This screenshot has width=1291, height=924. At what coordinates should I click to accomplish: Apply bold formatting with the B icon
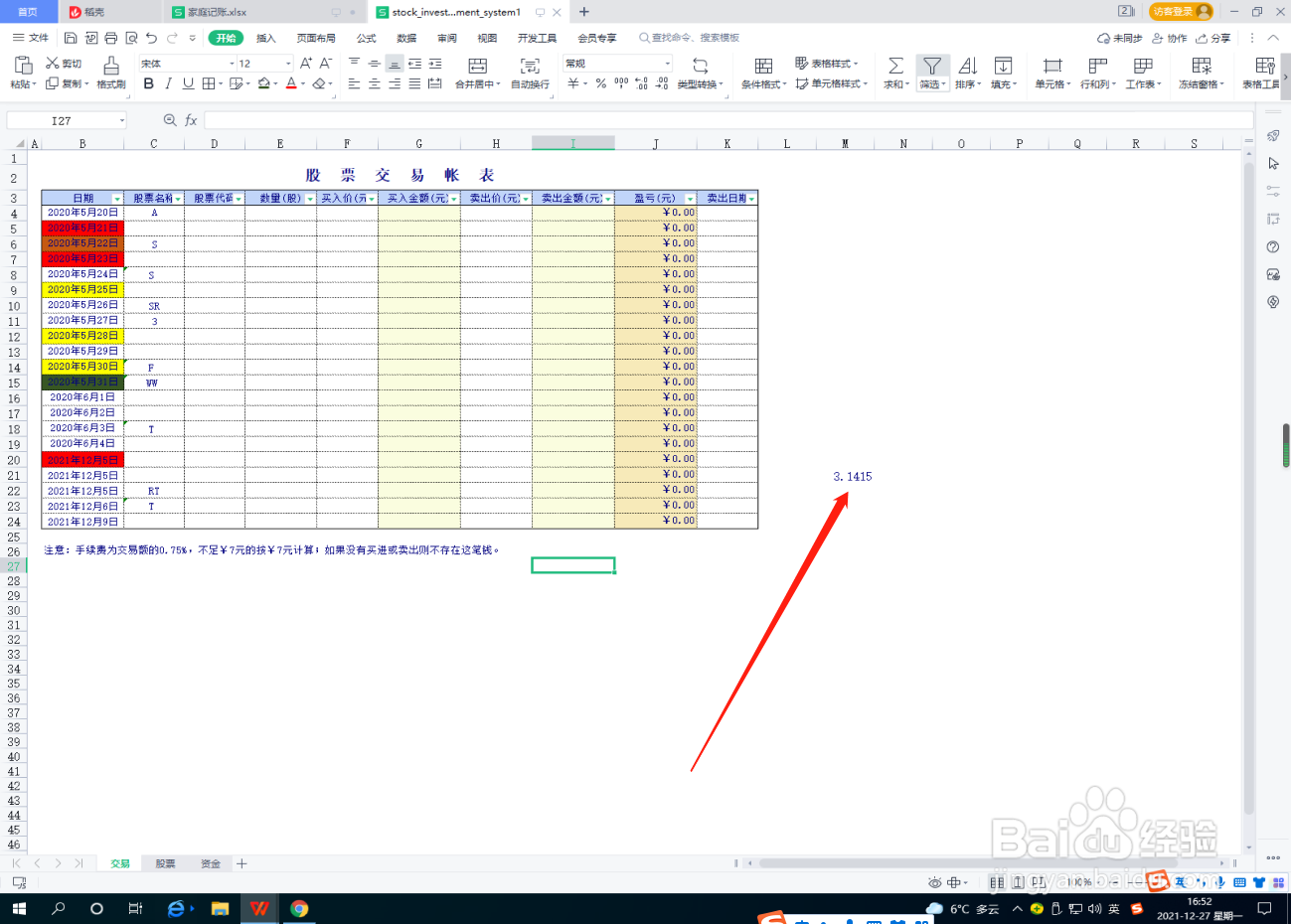149,83
